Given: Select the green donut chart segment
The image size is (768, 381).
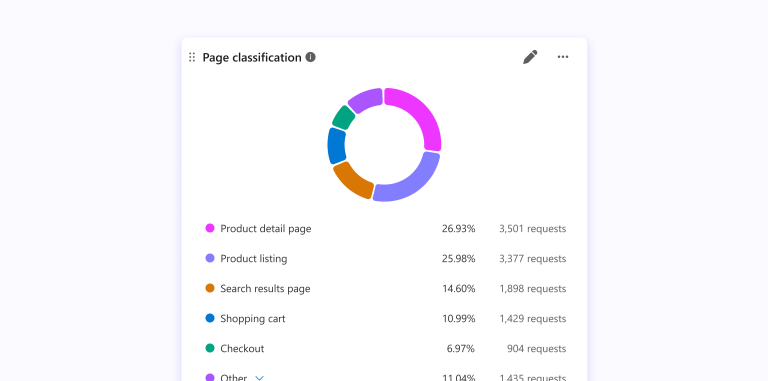Looking at the screenshot, I should tap(344, 117).
